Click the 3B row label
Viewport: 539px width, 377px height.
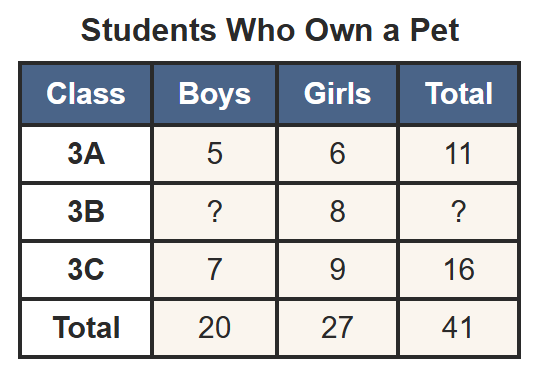click(x=86, y=212)
